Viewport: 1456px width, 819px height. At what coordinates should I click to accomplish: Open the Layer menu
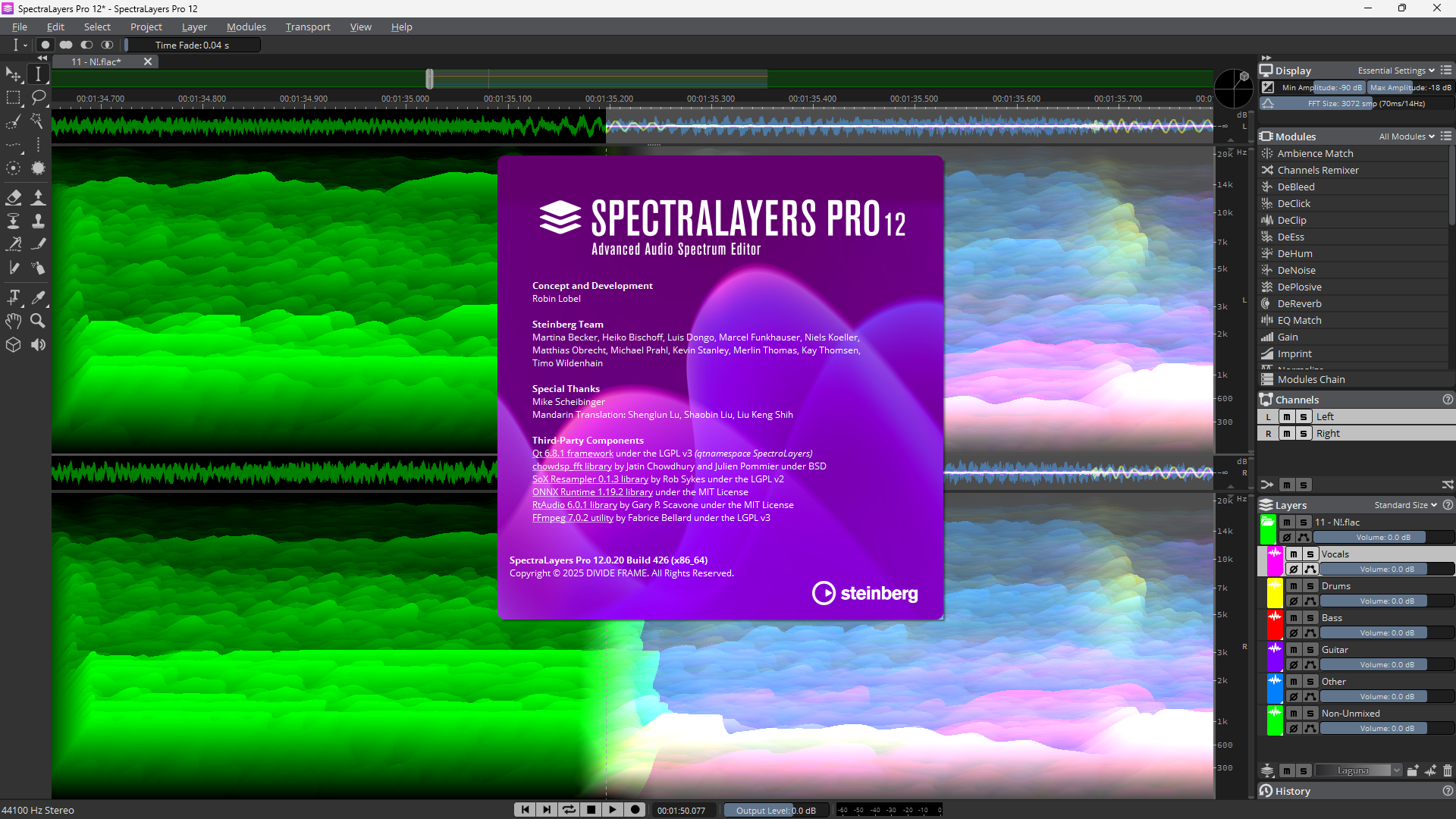click(x=194, y=27)
